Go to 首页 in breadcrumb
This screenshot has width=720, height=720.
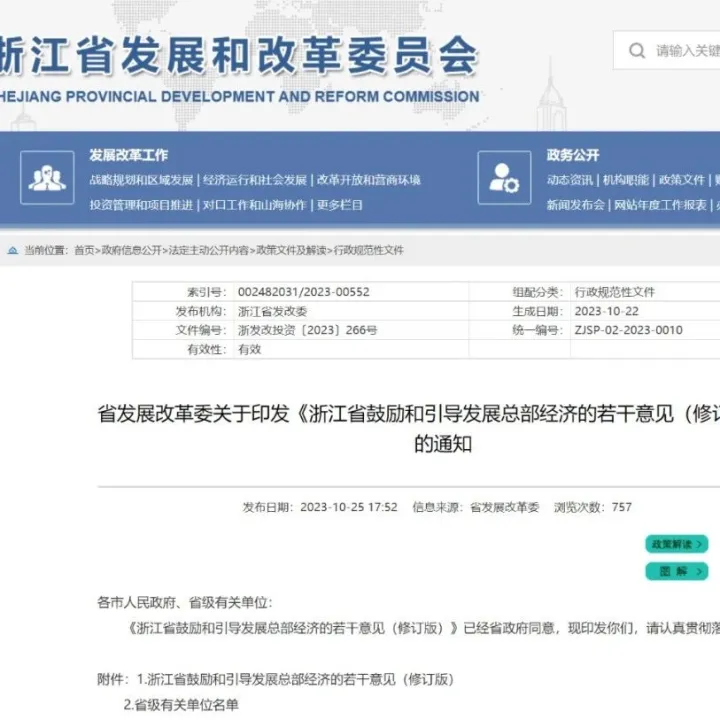click(x=84, y=250)
